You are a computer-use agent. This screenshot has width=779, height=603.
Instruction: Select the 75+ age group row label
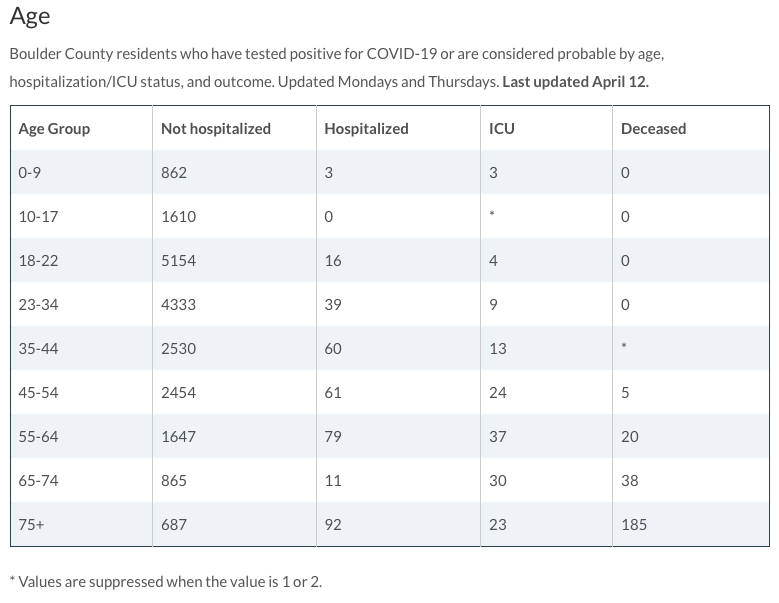[x=31, y=525]
